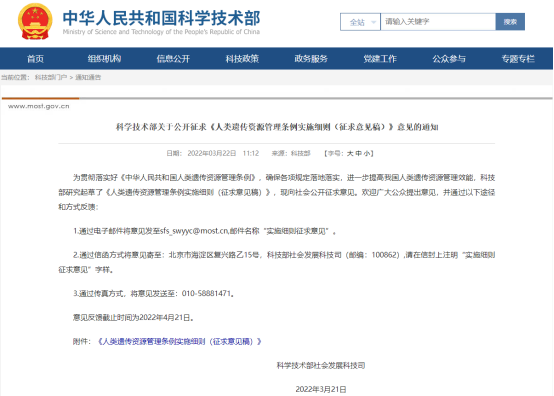Image resolution: width=554 pixels, height=396 pixels.
Task: Open the attachment 人类遗传资源管理条例实施细则 link
Action: [x=179, y=342]
